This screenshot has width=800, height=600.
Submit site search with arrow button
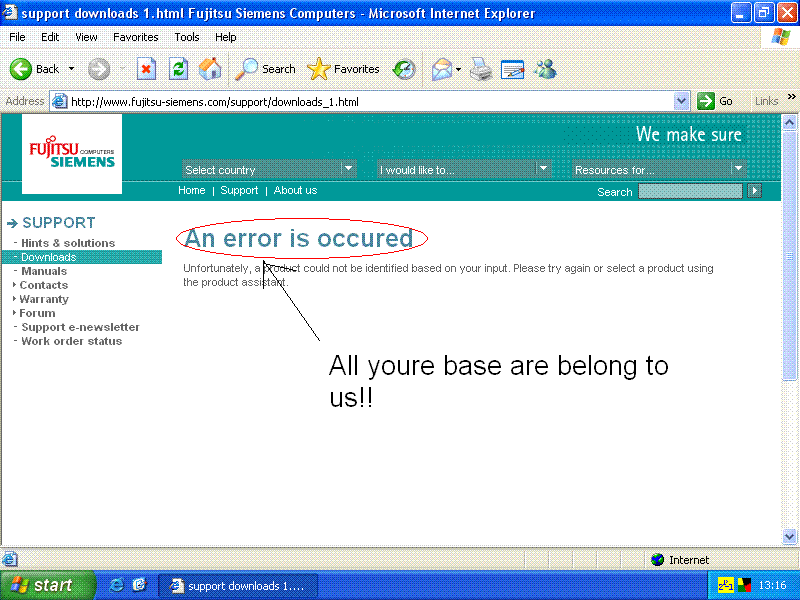pyautogui.click(x=754, y=191)
